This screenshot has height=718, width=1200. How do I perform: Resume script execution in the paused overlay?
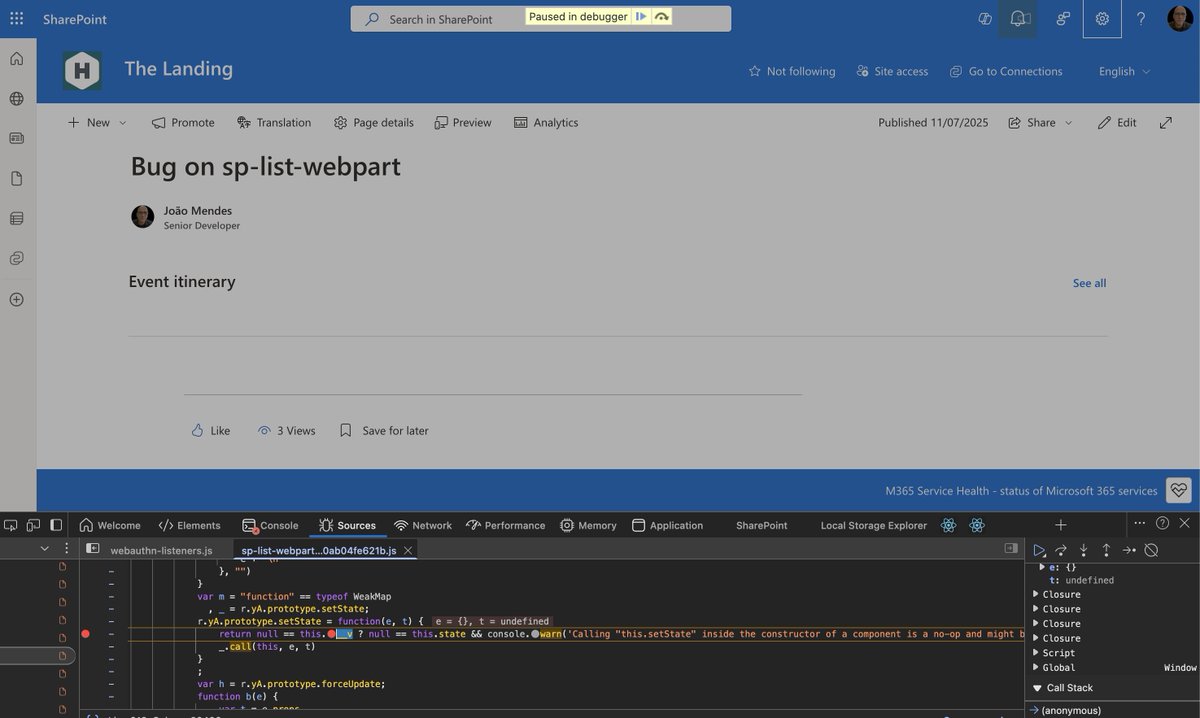(641, 17)
